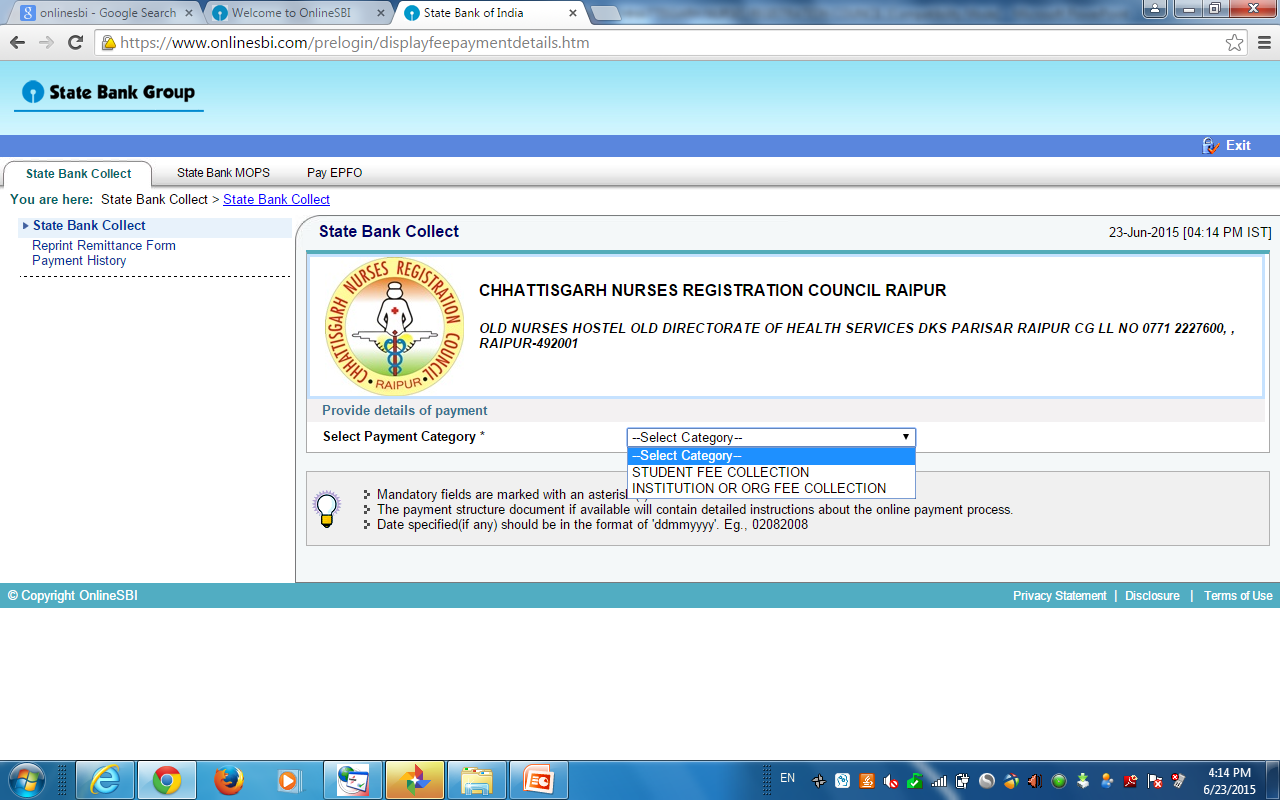Click the Nurses Registration Council logo
The height and width of the screenshot is (800, 1280).
coord(394,326)
